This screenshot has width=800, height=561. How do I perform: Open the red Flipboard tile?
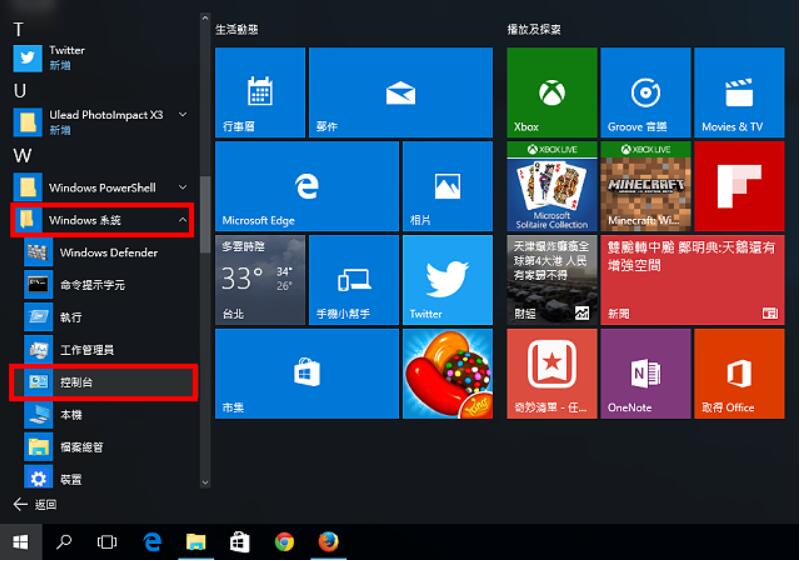(739, 186)
